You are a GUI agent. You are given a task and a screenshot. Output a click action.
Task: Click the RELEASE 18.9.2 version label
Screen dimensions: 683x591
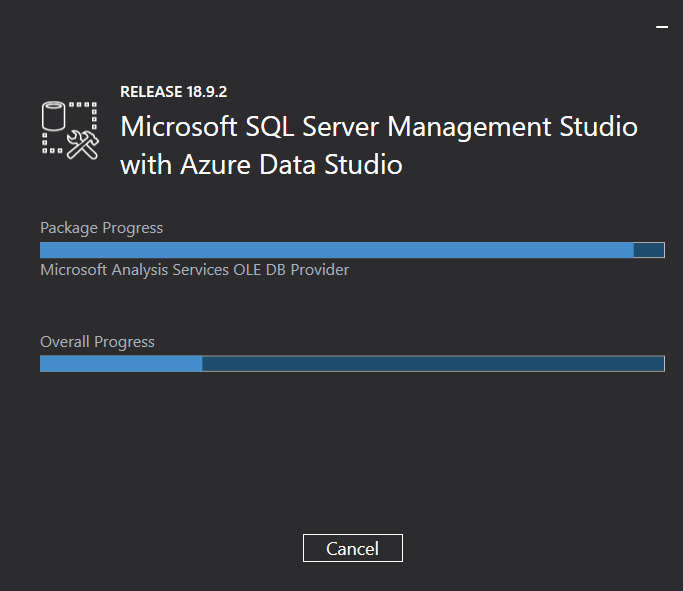tap(173, 92)
